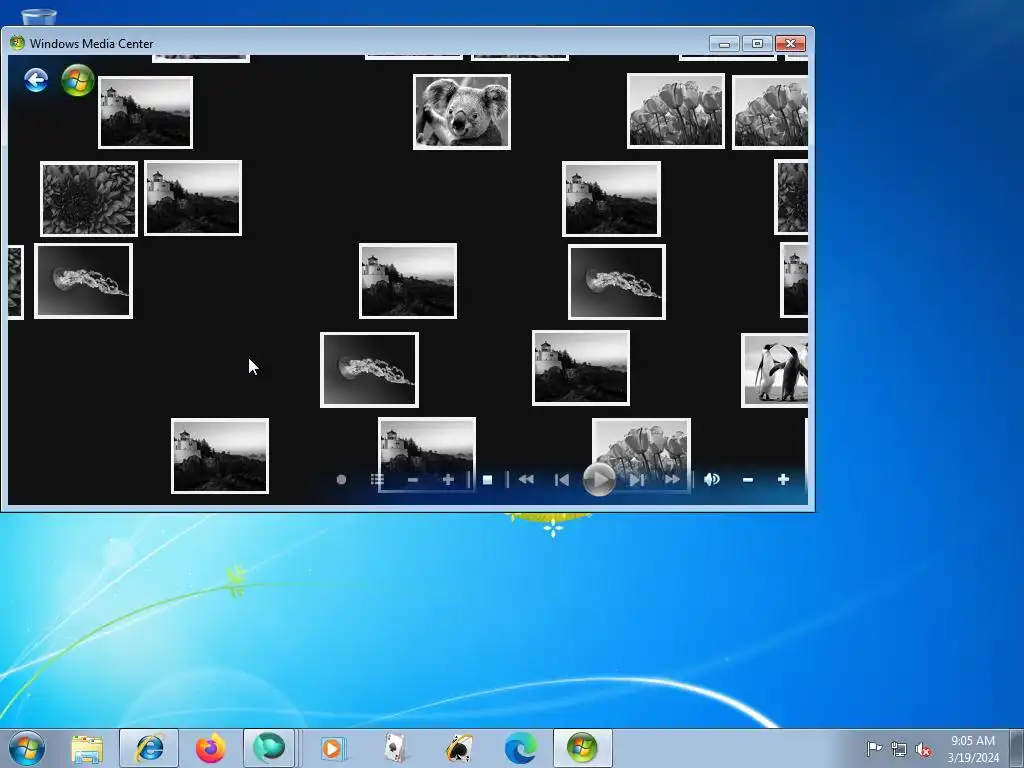This screenshot has width=1024, height=768.
Task: Click channel down minus next to guide icon
Action: click(x=413, y=480)
